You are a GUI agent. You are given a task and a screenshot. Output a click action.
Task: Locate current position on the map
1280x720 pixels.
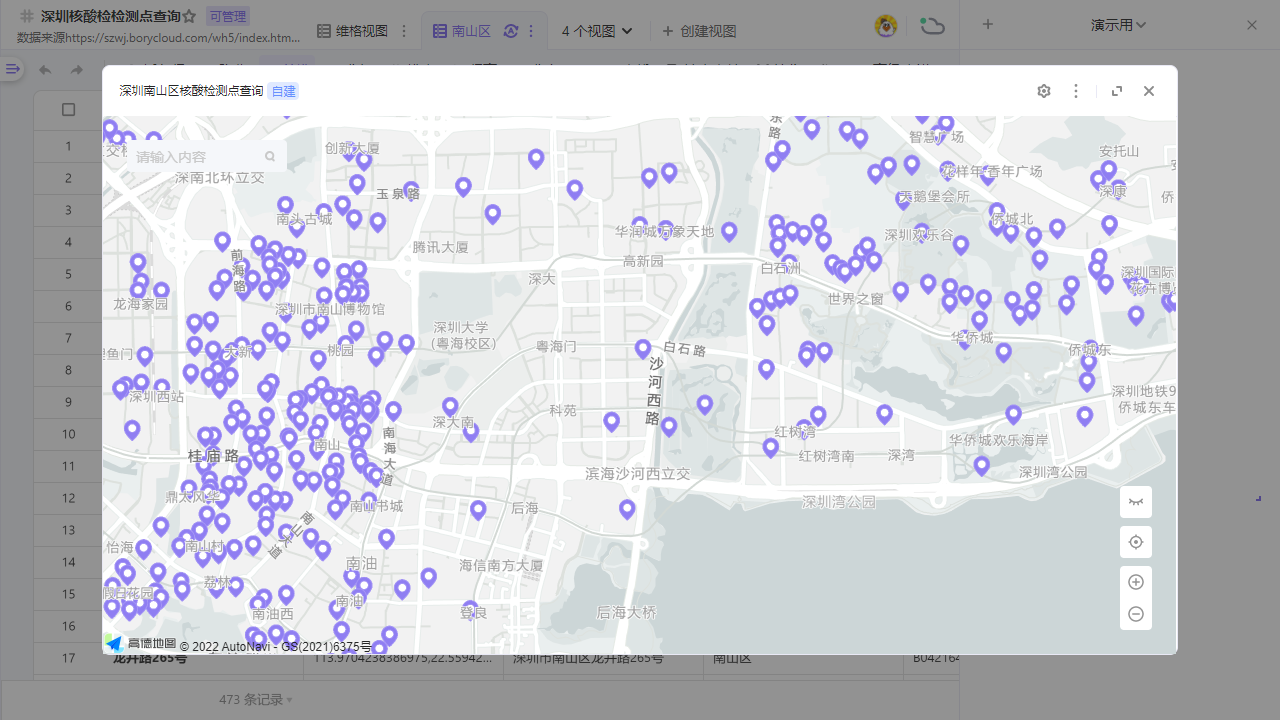(1136, 542)
